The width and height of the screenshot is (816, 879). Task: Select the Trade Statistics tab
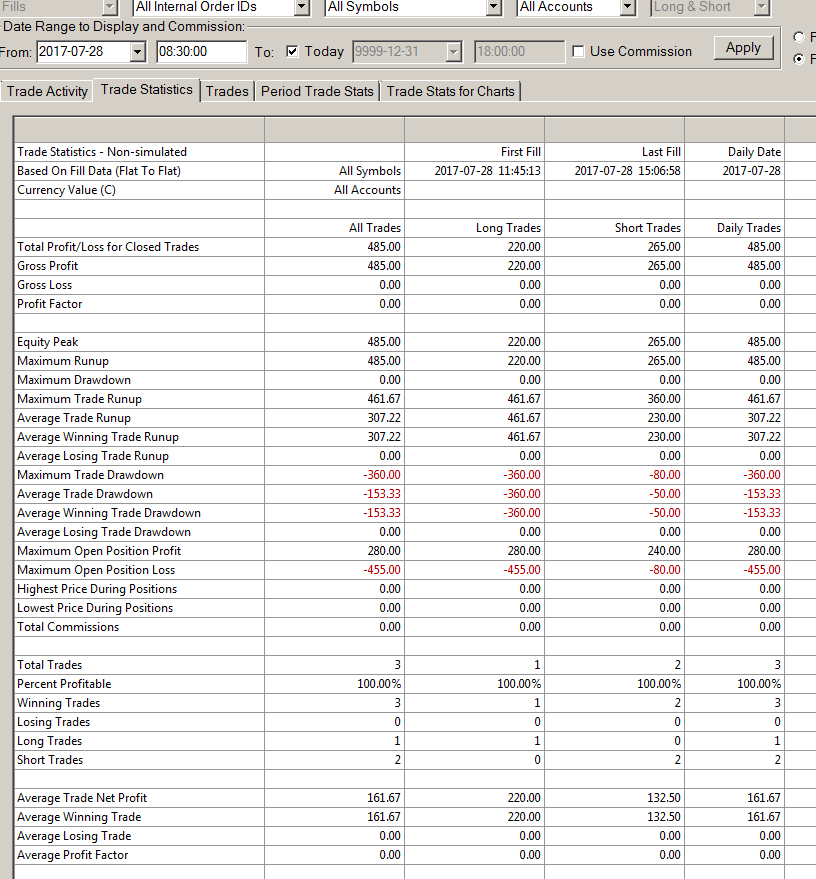click(146, 90)
